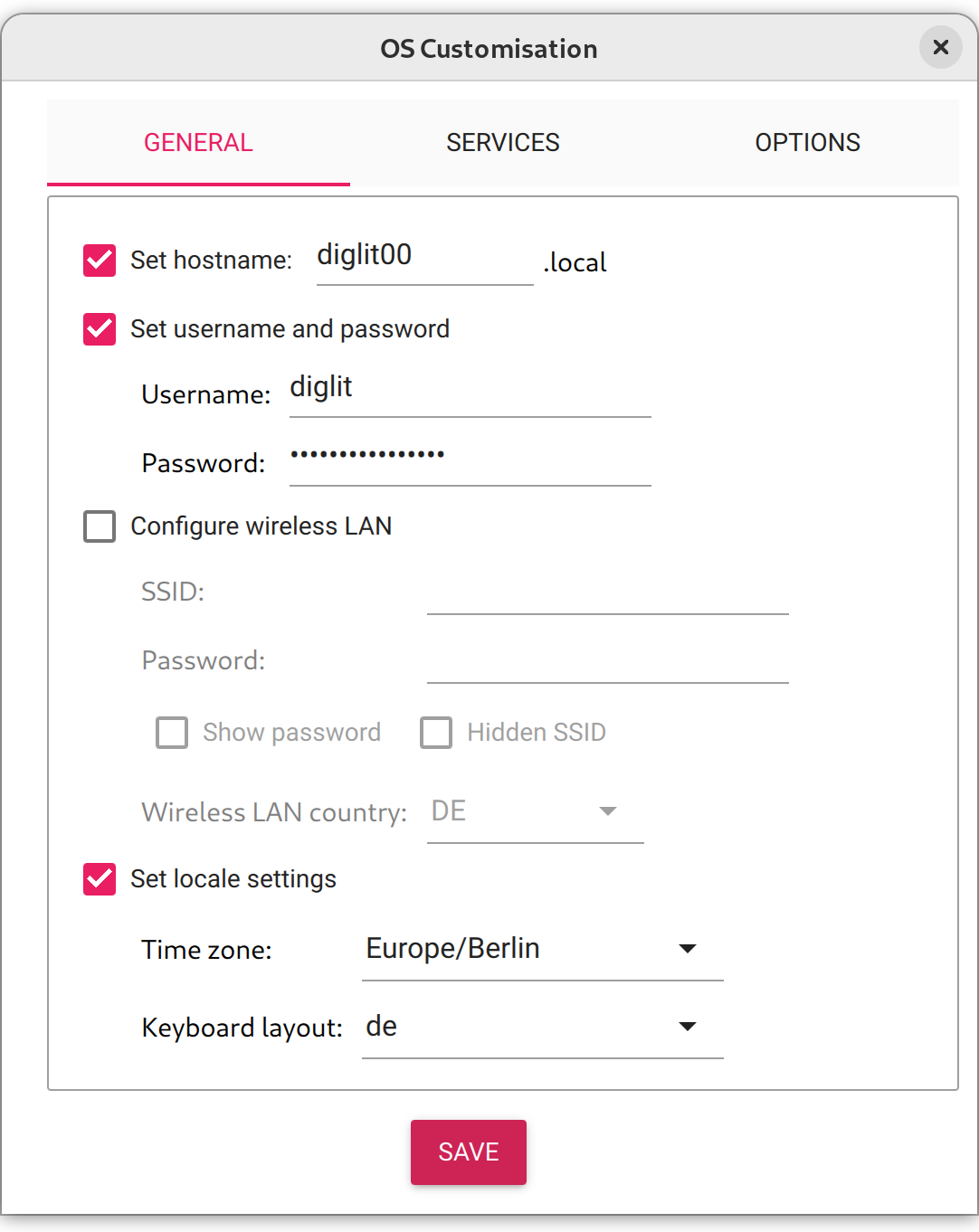Focus the Username text field
The image size is (979, 1232).
[x=469, y=389]
